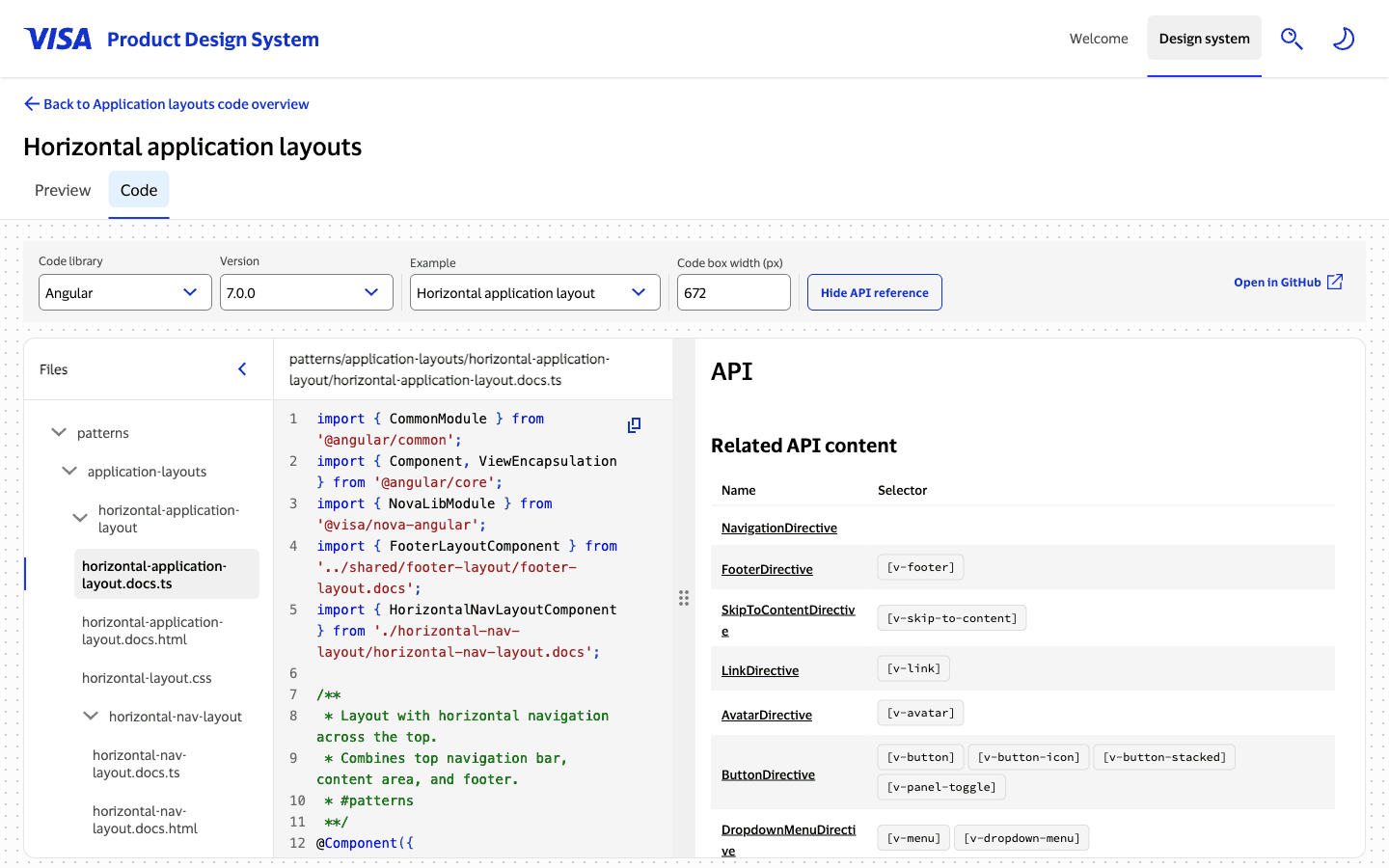The image size is (1389, 868).
Task: Click the [v-button-icon] selector chip
Action: pyautogui.click(x=1028, y=757)
